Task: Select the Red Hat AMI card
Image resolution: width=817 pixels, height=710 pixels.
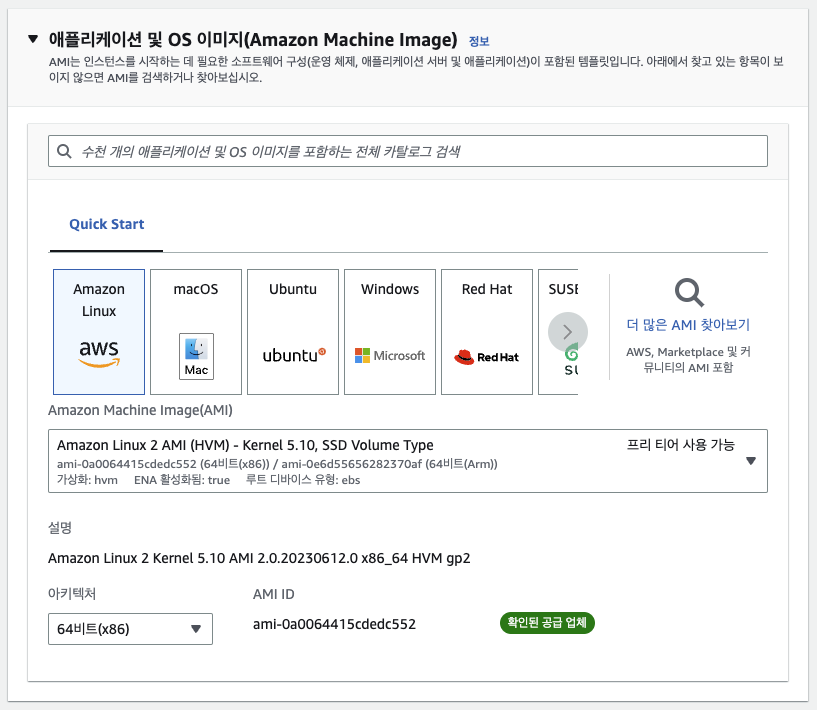Action: tap(487, 332)
